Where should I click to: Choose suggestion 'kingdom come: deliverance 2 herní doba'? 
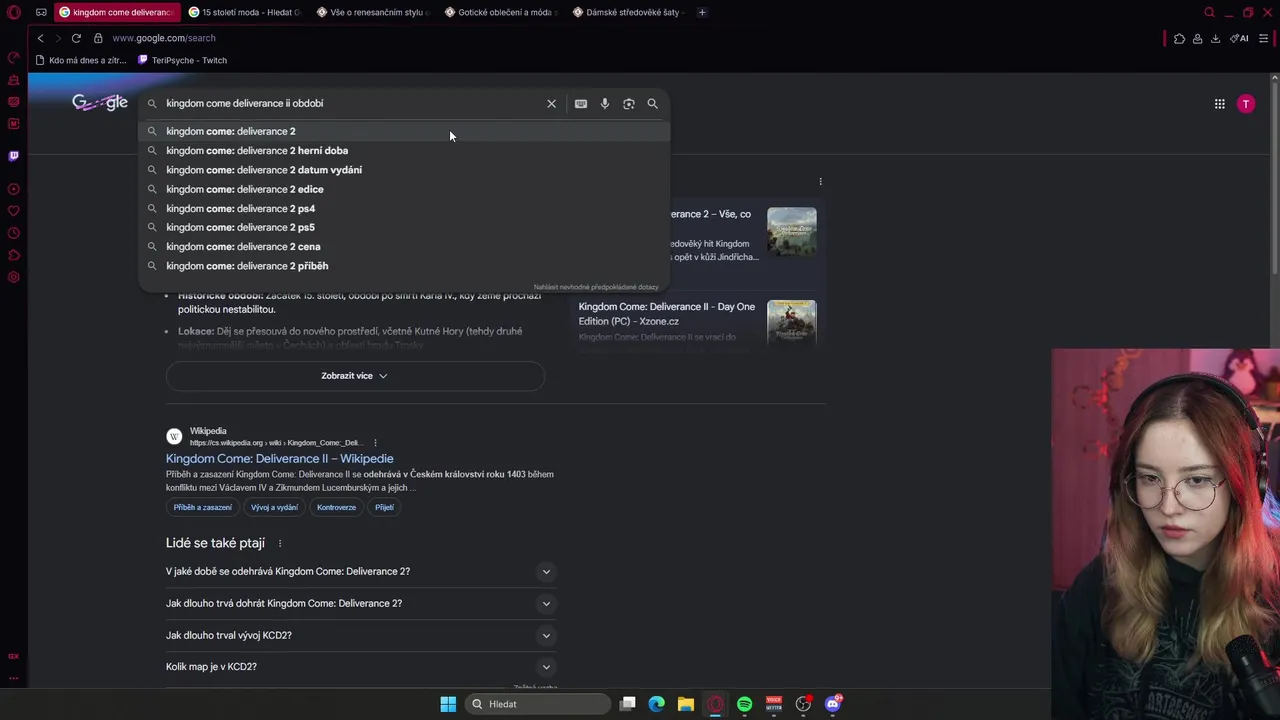(x=404, y=151)
